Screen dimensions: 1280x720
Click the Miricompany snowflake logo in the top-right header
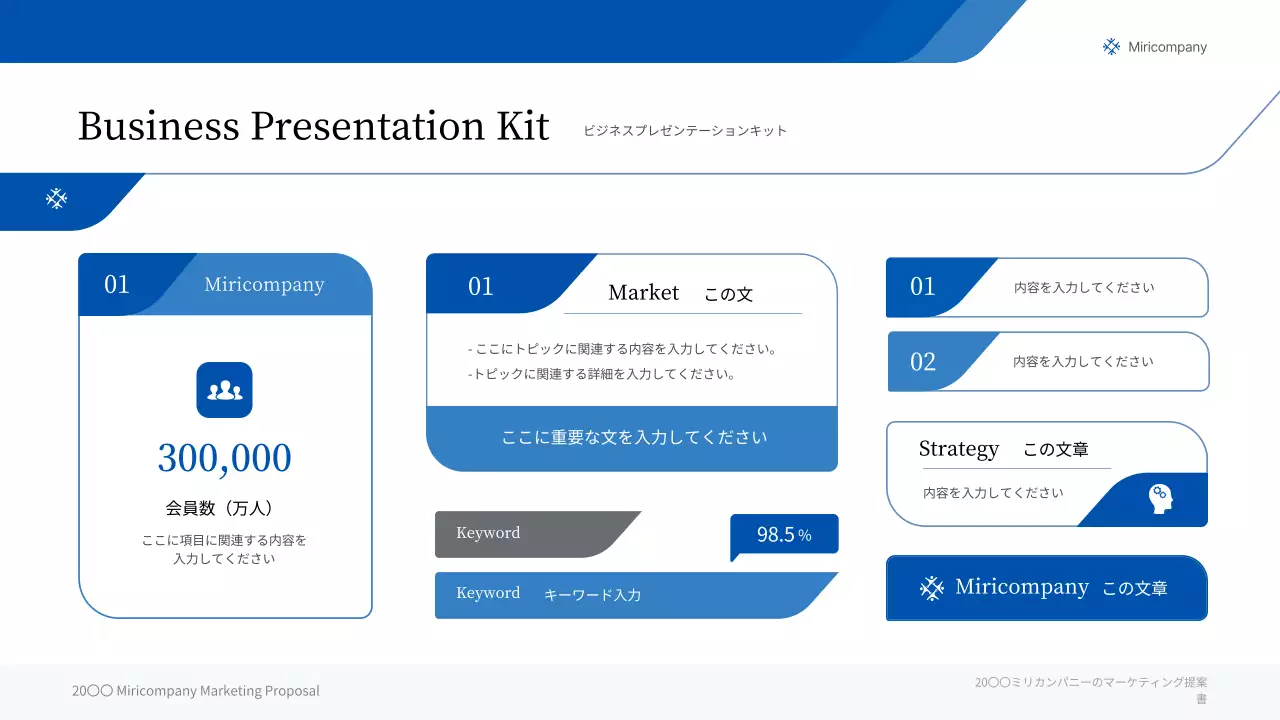[x=1111, y=47]
